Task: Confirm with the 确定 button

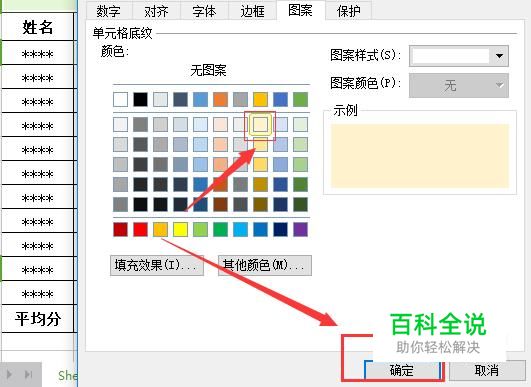Action: 402,370
